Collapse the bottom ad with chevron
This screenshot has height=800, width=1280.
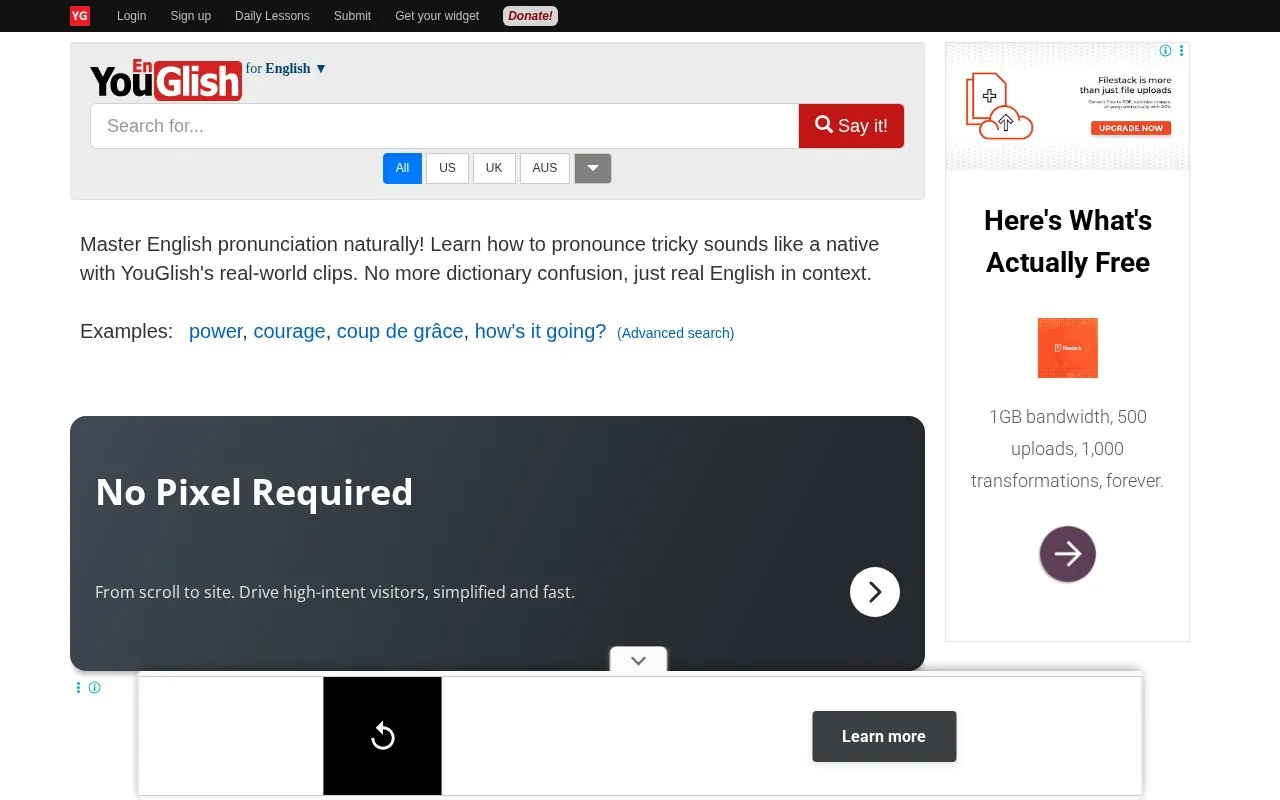tap(639, 660)
